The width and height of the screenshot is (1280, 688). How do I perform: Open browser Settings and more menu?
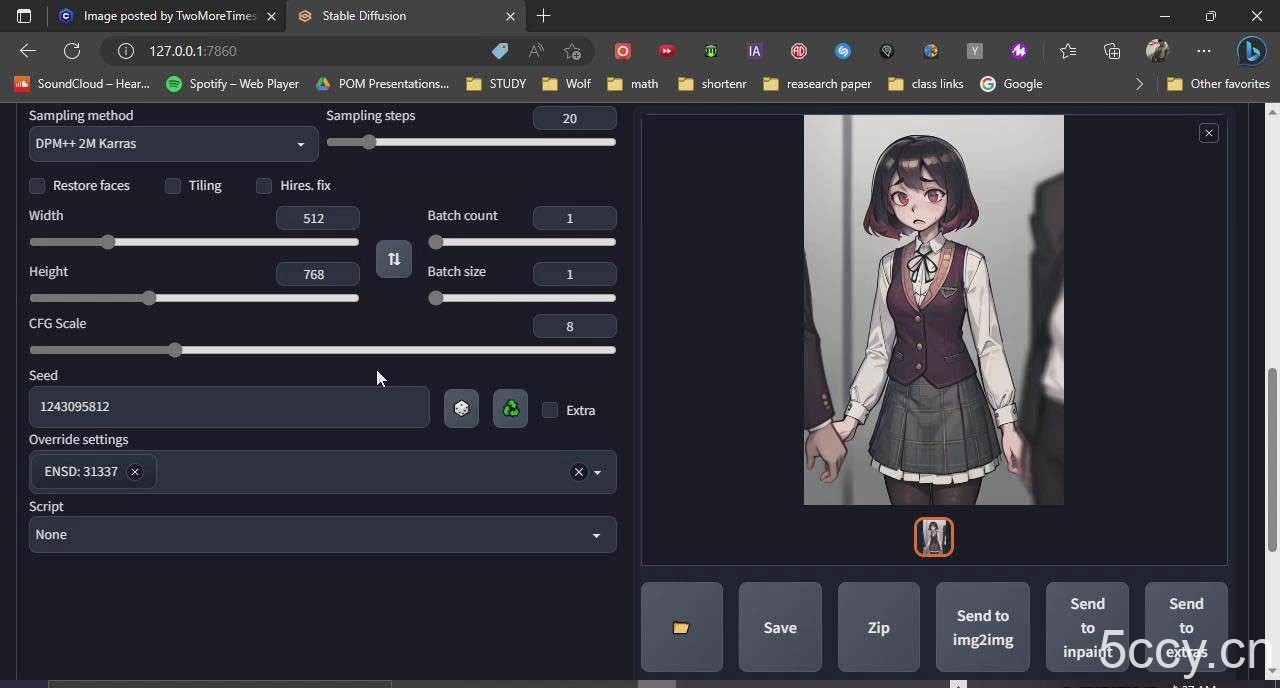click(x=1203, y=51)
